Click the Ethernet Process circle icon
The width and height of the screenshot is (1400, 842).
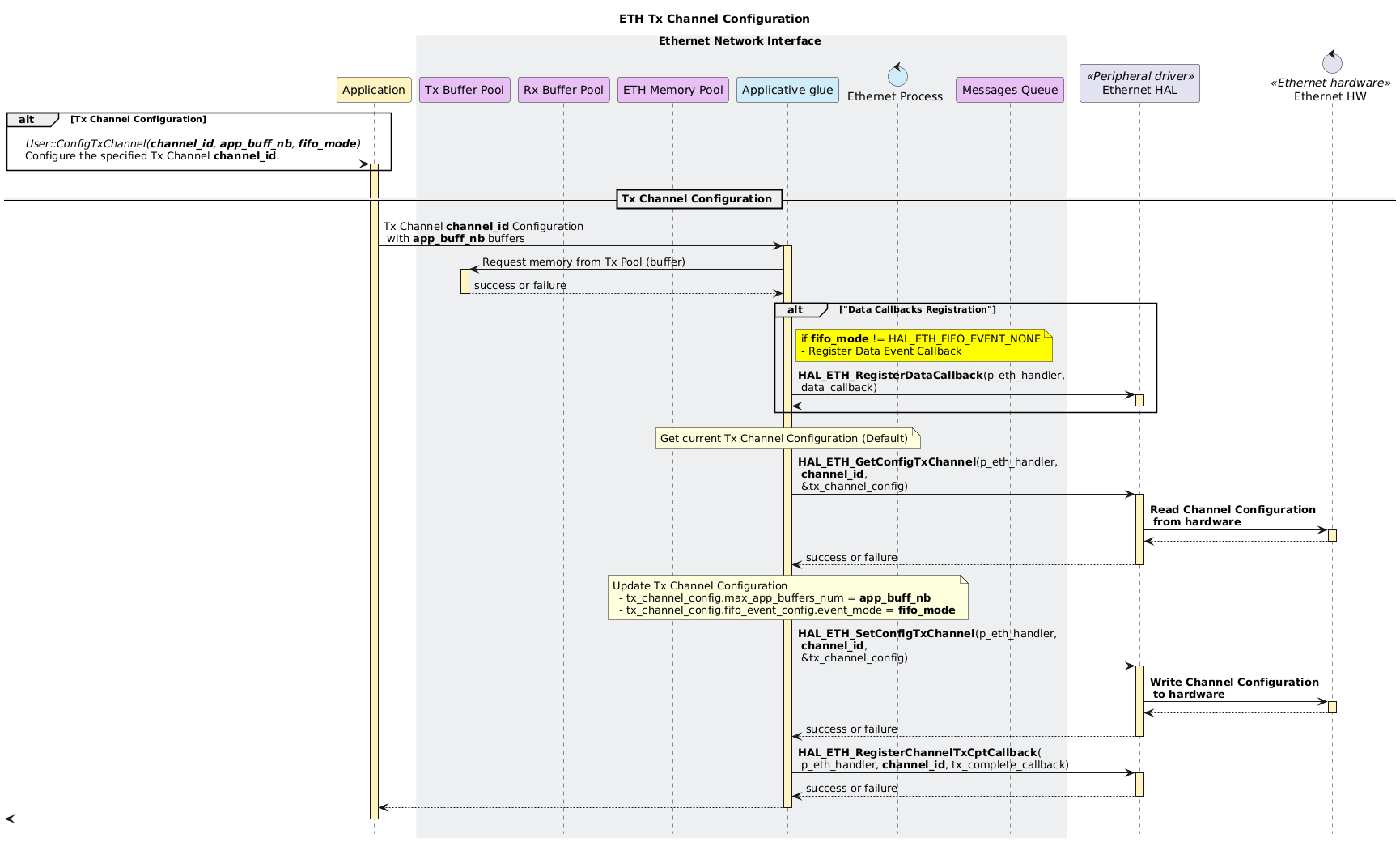(x=897, y=75)
